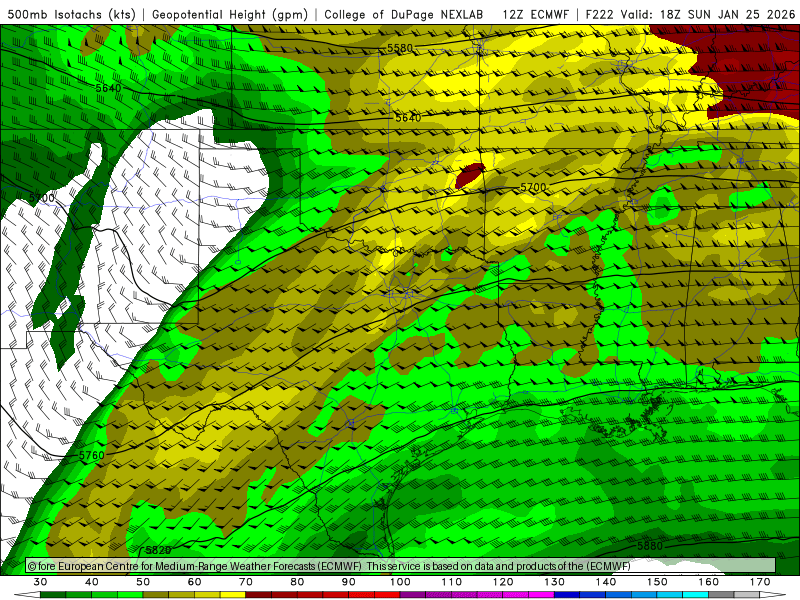Click the color scale value 130
800x600 pixels.
(554, 582)
